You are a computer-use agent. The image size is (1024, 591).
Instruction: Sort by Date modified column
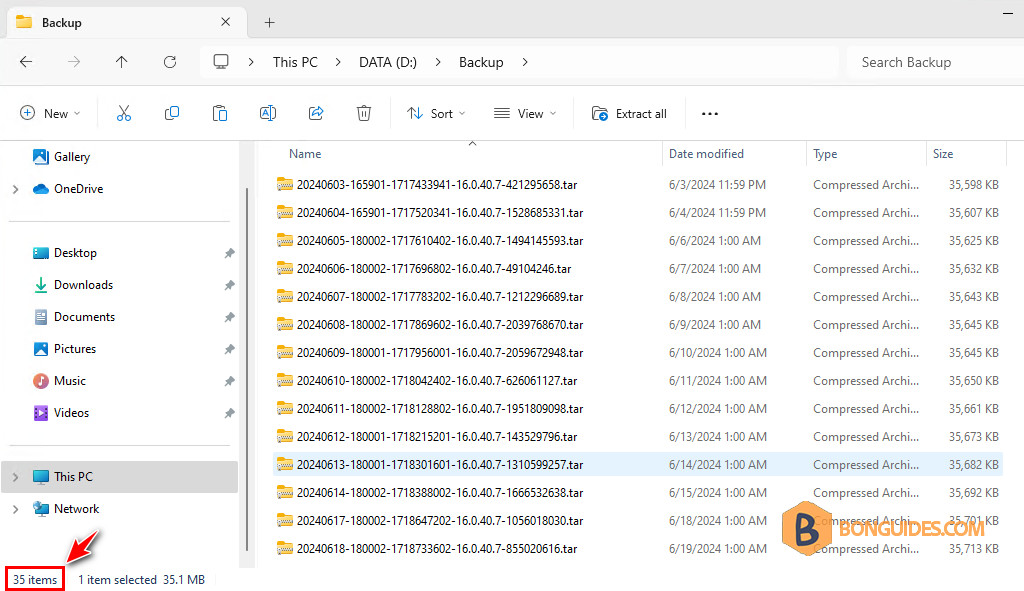706,154
